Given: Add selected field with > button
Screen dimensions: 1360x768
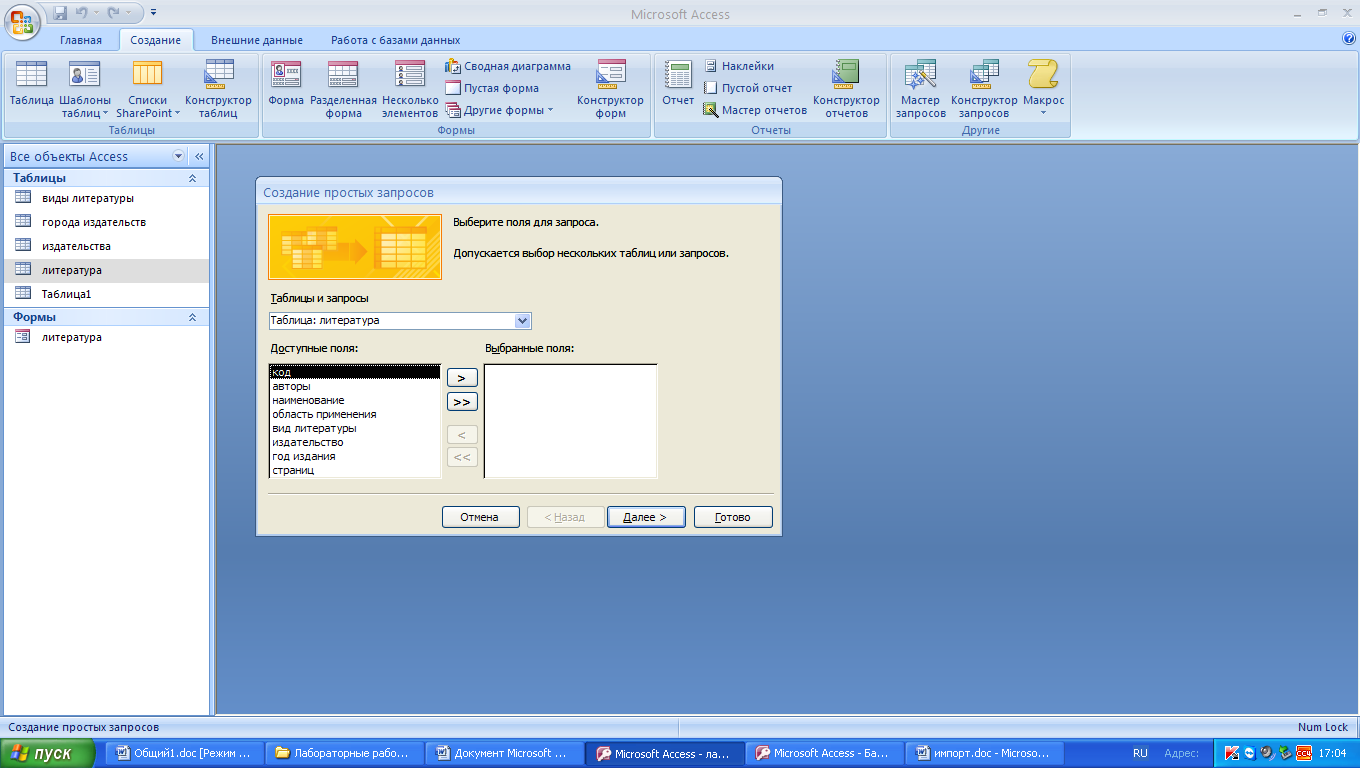Looking at the screenshot, I should [462, 378].
